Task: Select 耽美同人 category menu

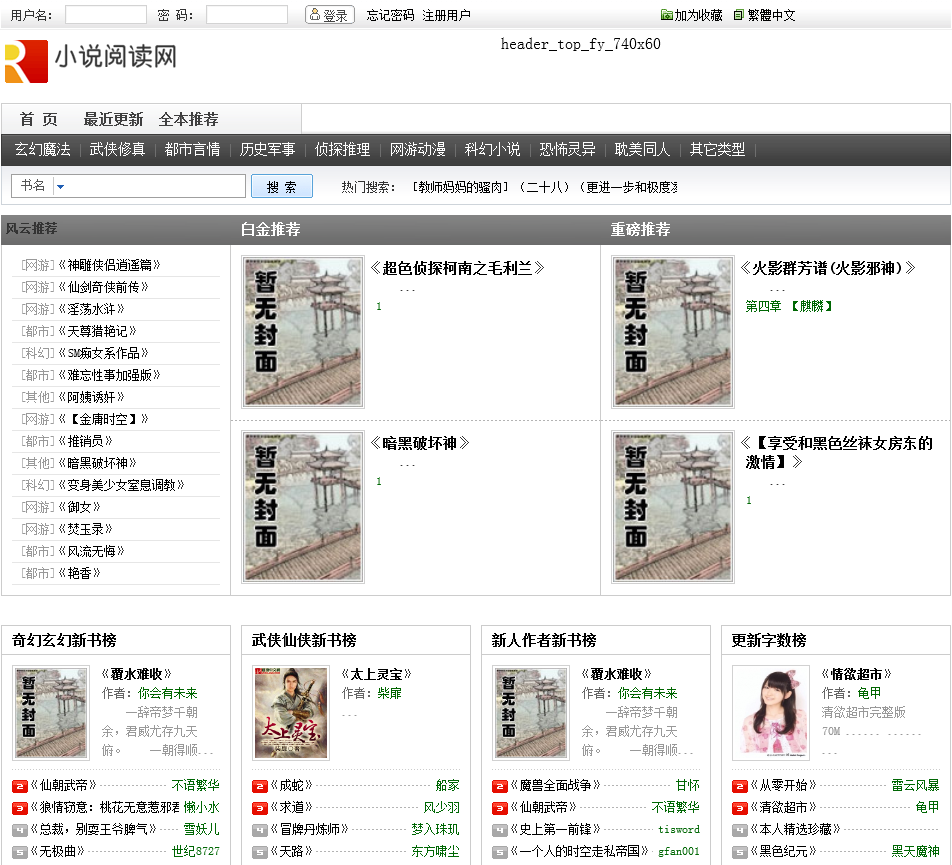Action: click(642, 149)
